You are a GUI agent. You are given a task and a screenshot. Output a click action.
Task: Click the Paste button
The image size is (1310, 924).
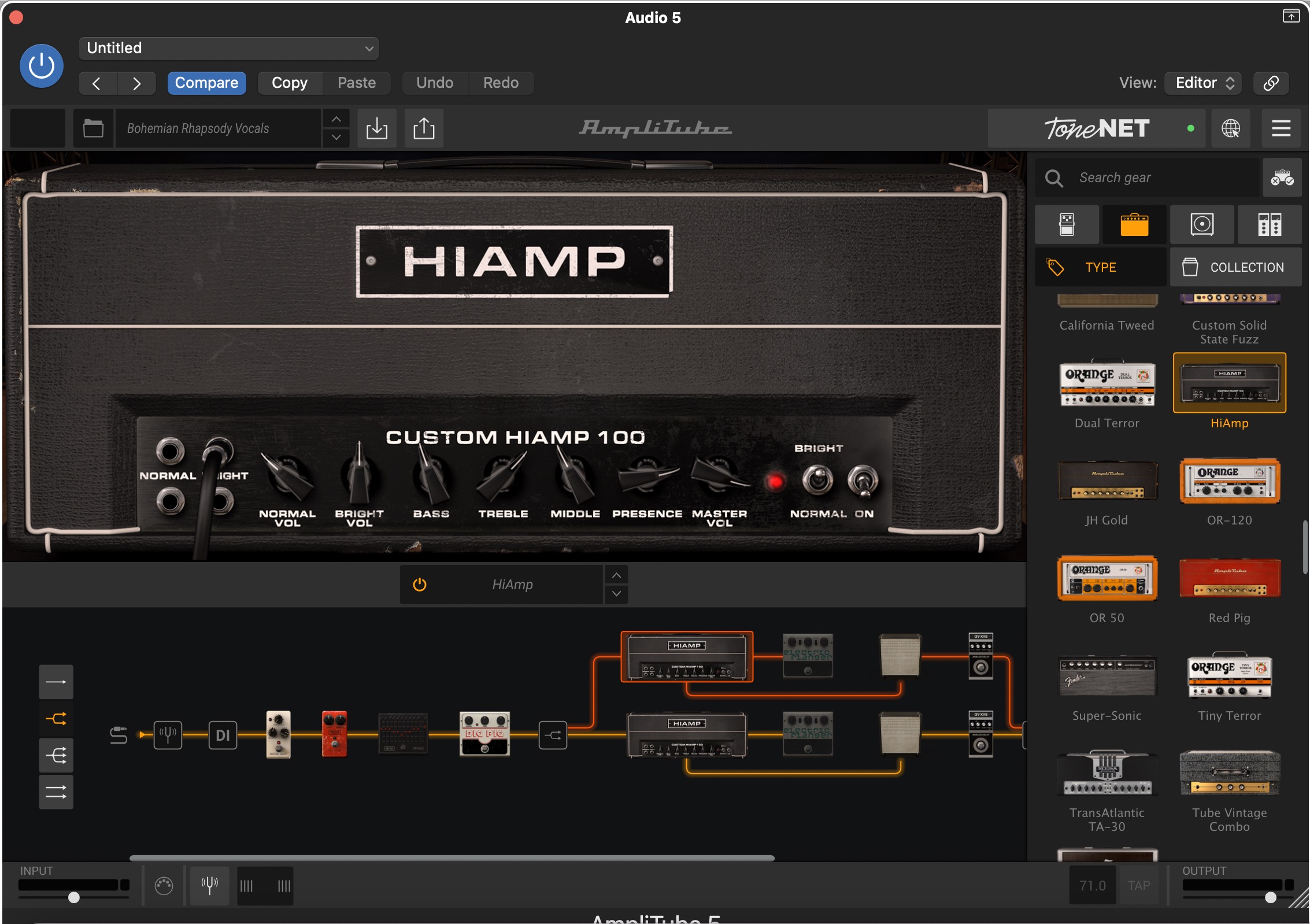(x=357, y=83)
